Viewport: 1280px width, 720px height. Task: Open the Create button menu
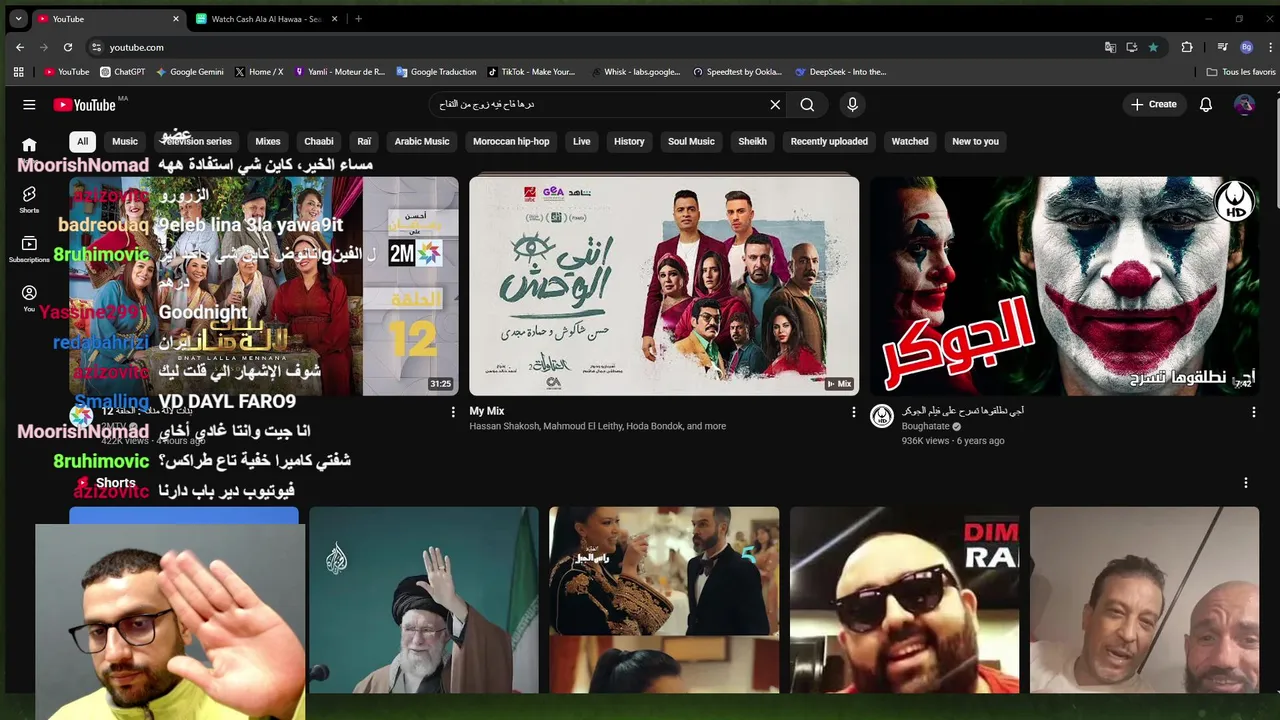(x=1154, y=104)
